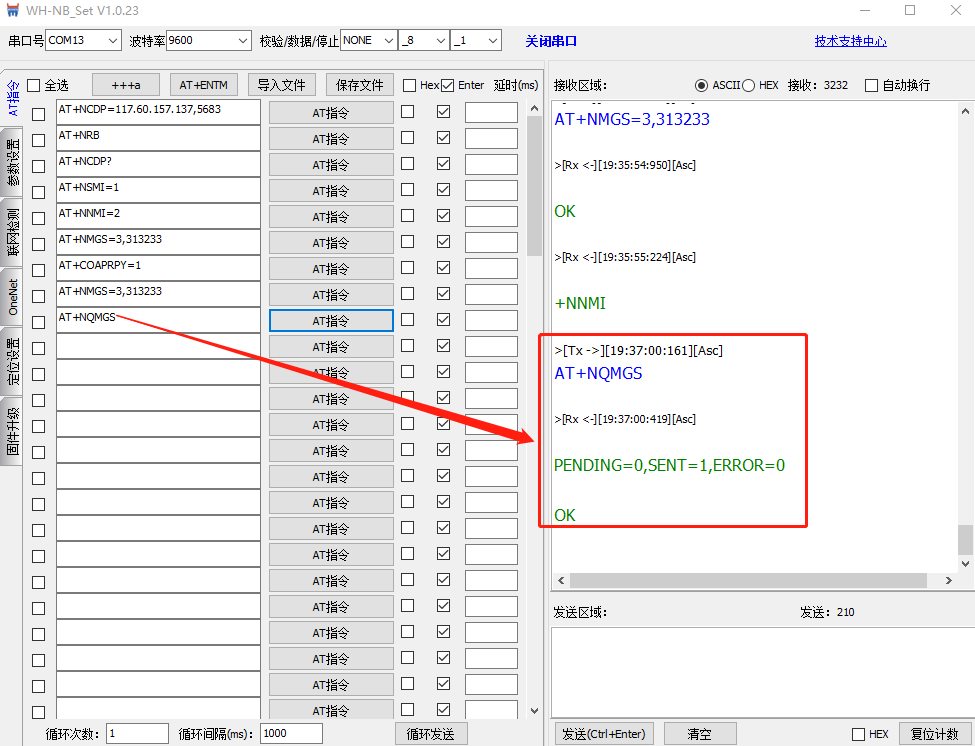Click the receive area scroll-up arrow
This screenshot has height=746, width=975.
point(965,111)
